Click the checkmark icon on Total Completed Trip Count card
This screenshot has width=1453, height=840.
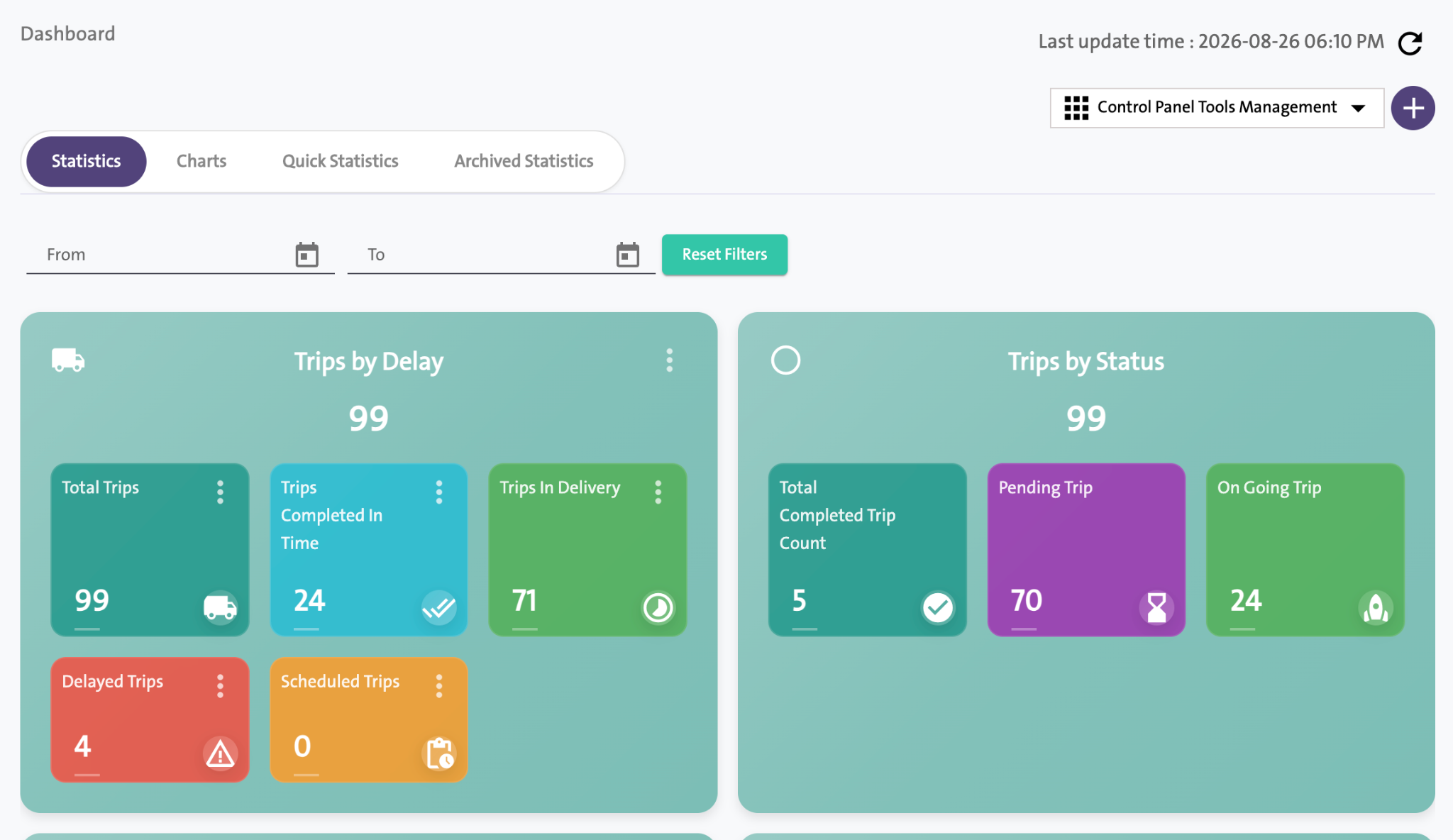tap(938, 607)
